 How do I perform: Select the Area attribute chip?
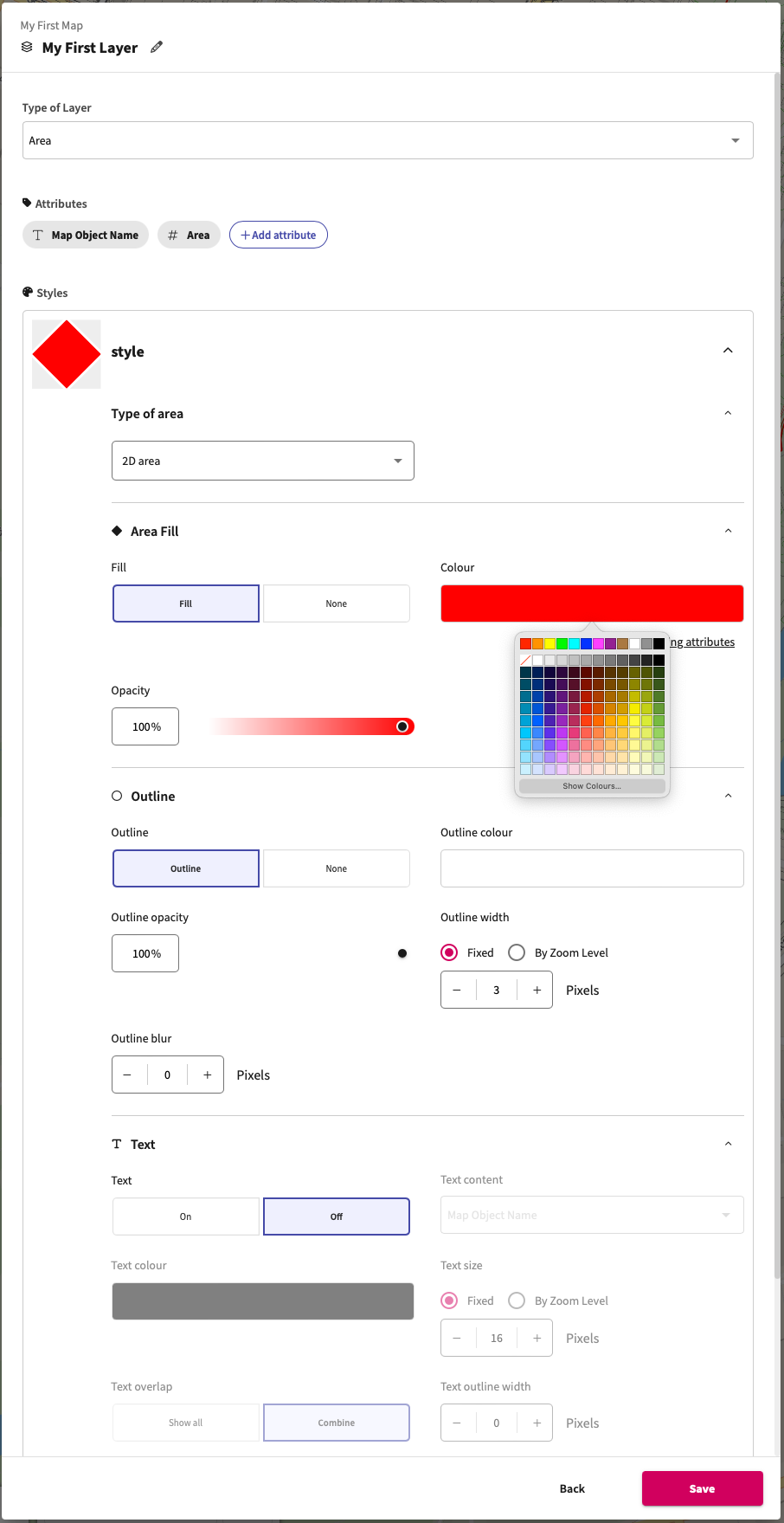click(x=189, y=235)
